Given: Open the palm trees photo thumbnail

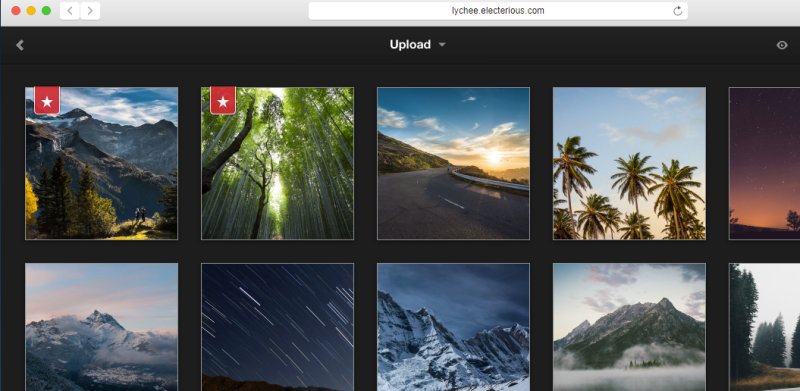Looking at the screenshot, I should (x=630, y=163).
